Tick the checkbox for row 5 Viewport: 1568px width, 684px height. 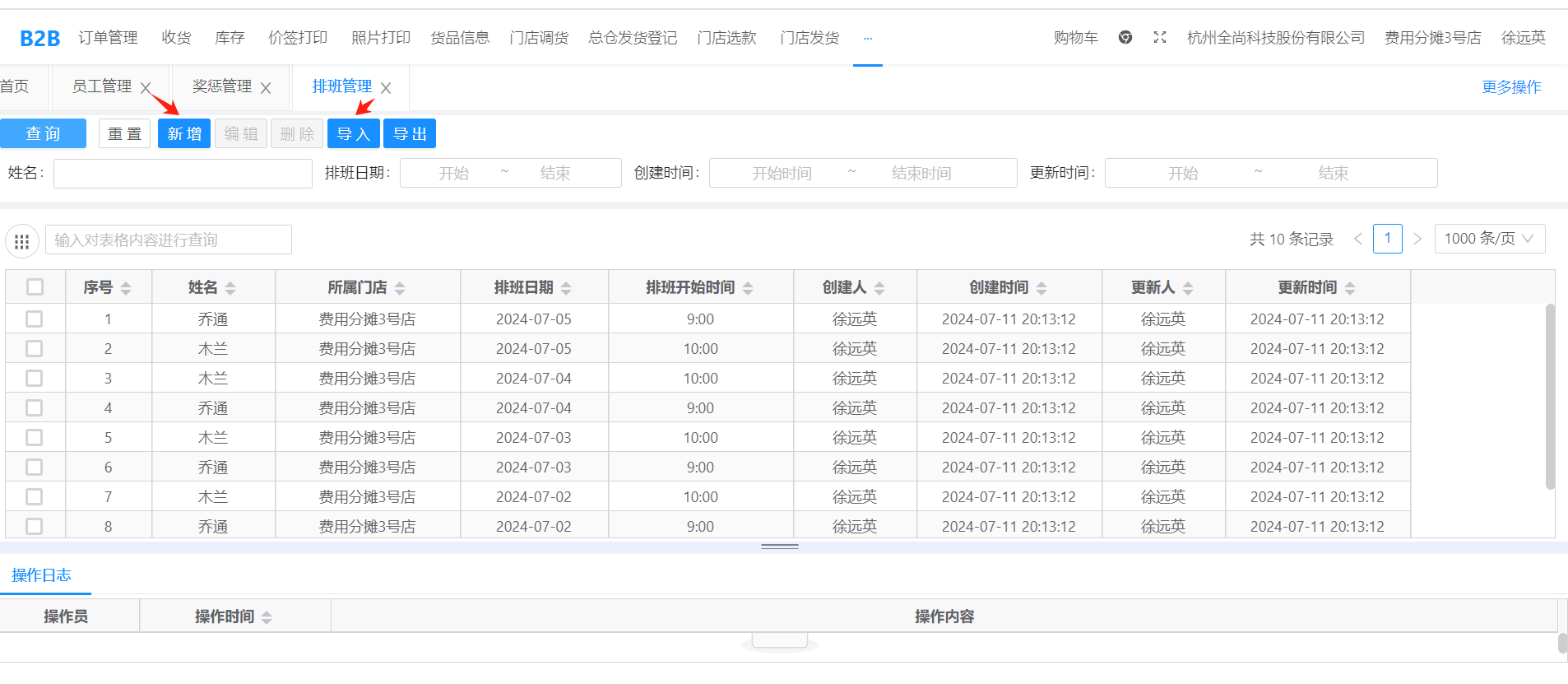pyautogui.click(x=35, y=437)
